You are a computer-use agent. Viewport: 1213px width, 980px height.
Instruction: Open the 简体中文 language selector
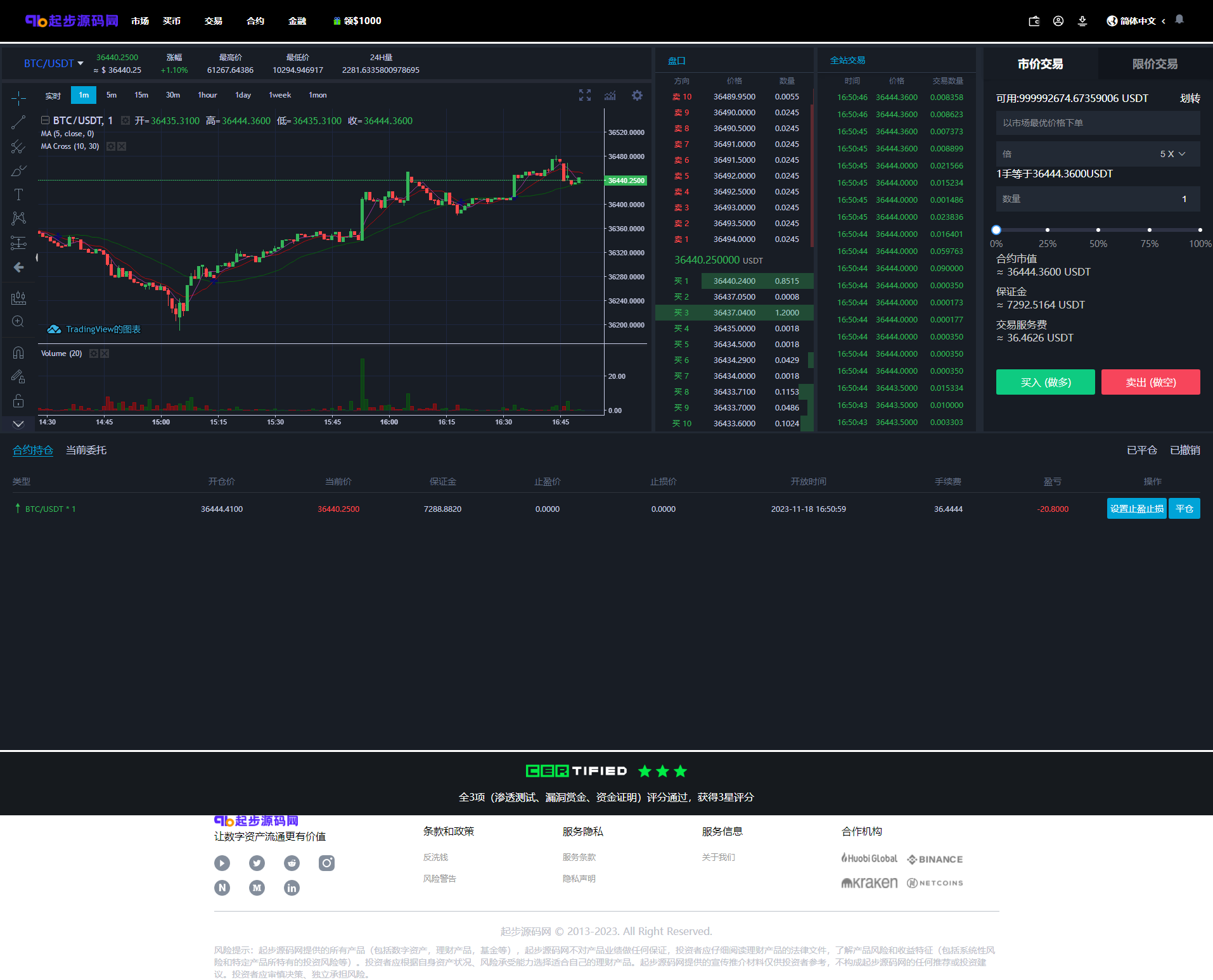point(1136,21)
